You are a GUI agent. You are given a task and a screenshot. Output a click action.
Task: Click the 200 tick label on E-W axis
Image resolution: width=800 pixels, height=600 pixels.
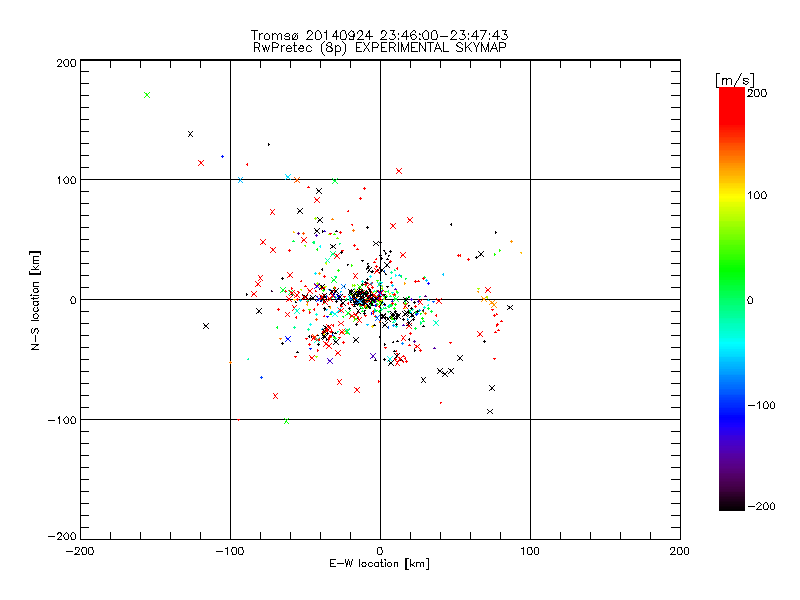coord(680,551)
